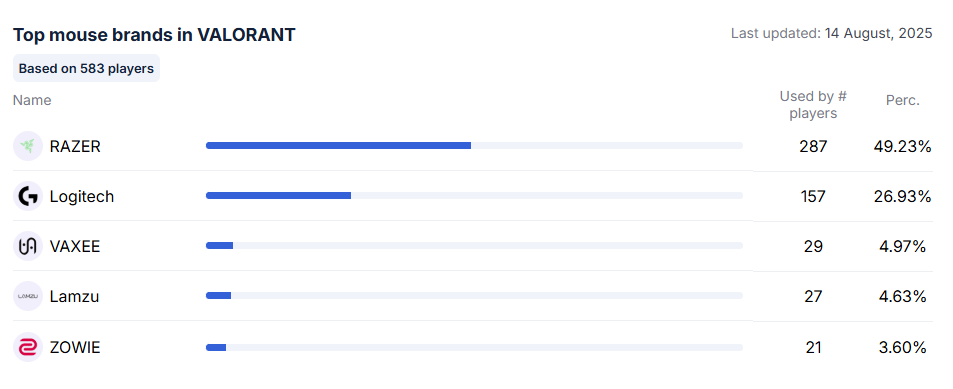The image size is (953, 389).
Task: Open the VAXEE brand logo icon
Action: (x=27, y=246)
